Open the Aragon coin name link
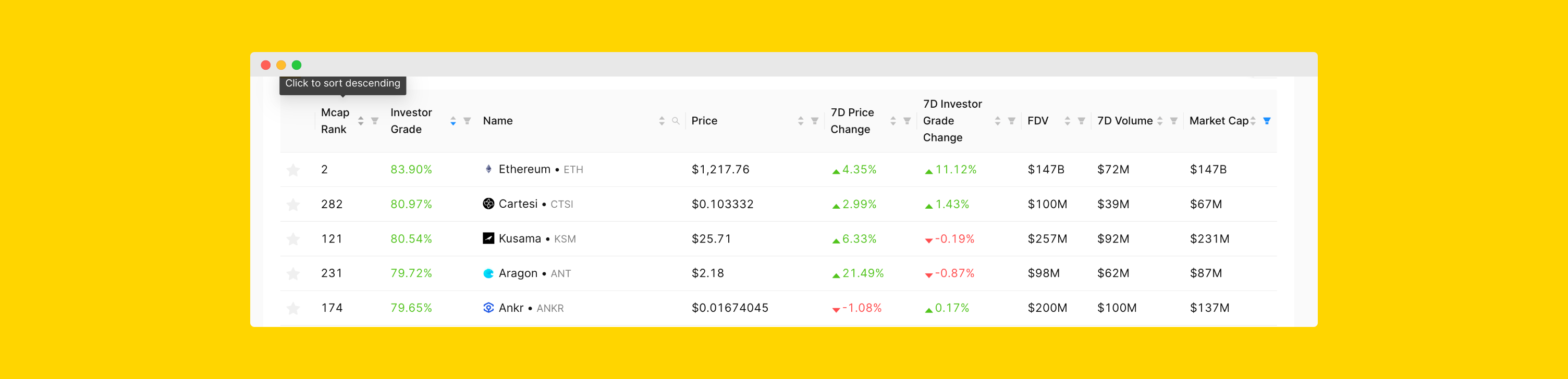The image size is (1568, 379). 518,274
